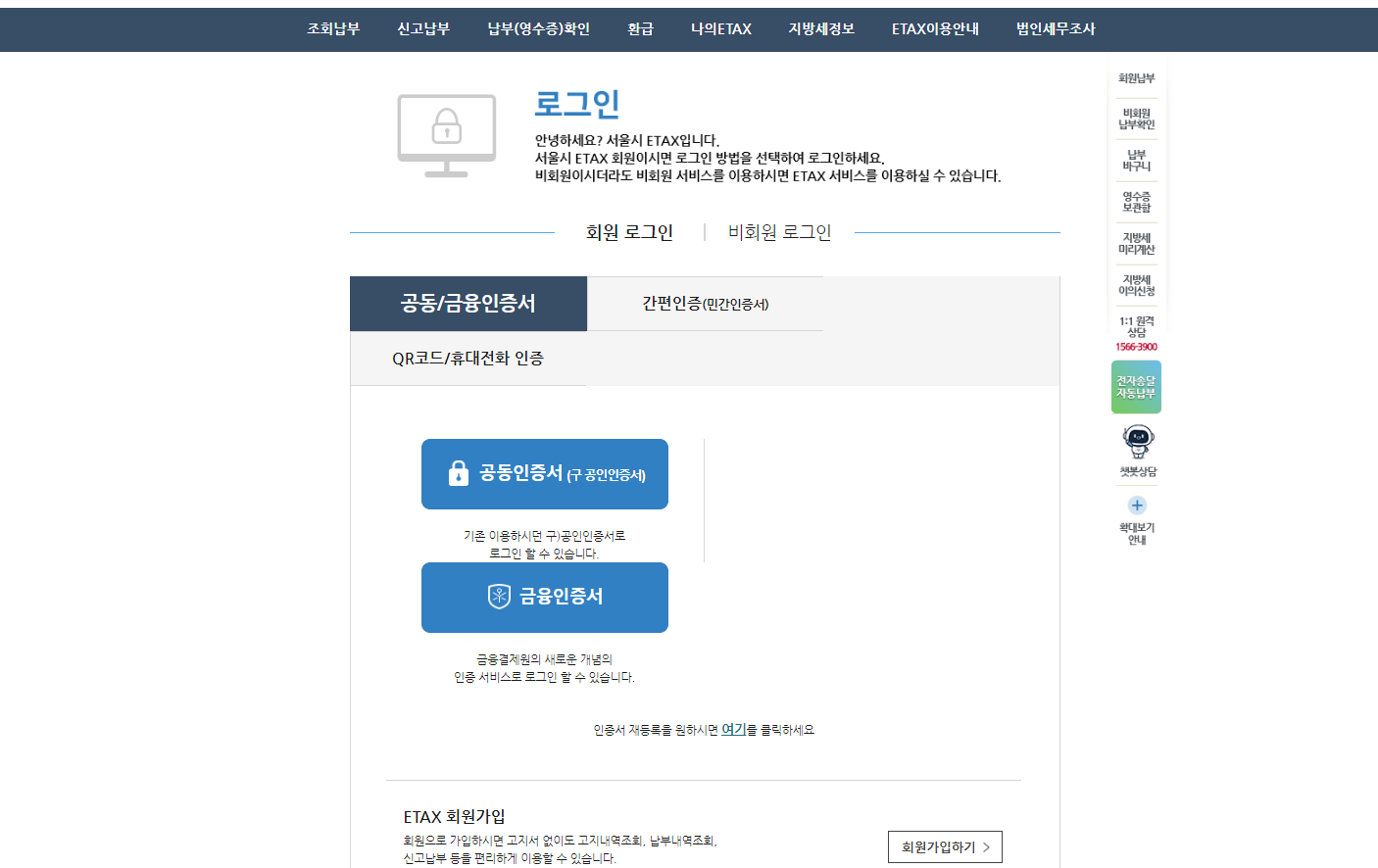Click the padlock icon on 공동인증서 button
1378x868 pixels.
click(x=458, y=473)
